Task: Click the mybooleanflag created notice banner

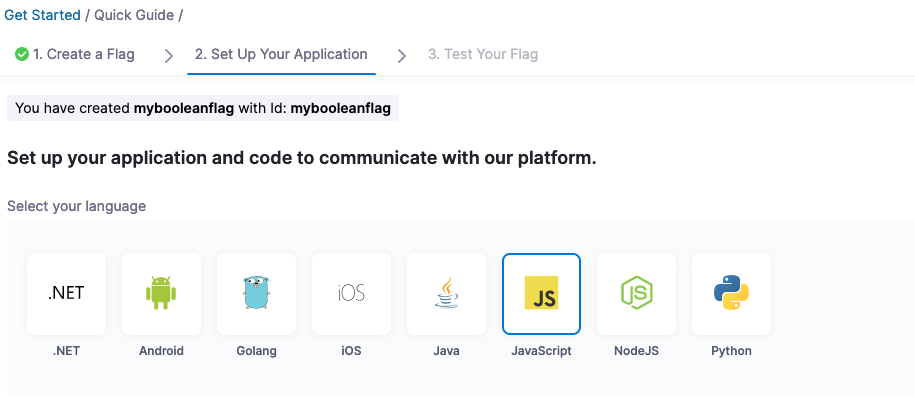Action: (203, 108)
